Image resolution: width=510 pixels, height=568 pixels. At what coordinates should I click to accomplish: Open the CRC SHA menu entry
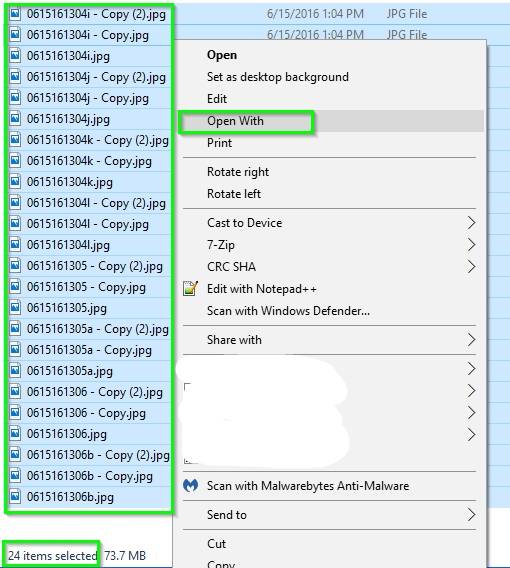231,267
